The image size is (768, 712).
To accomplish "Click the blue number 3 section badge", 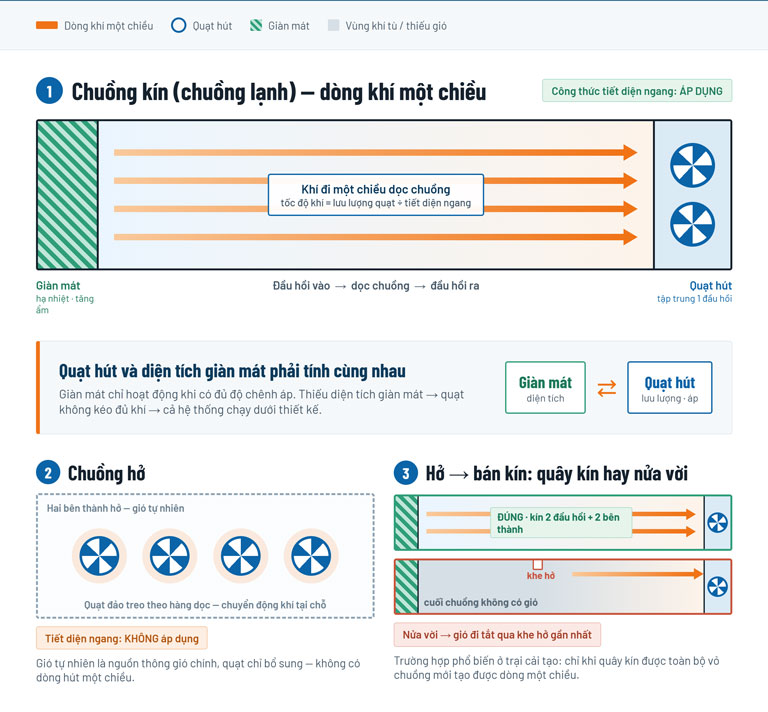I will [x=406, y=473].
